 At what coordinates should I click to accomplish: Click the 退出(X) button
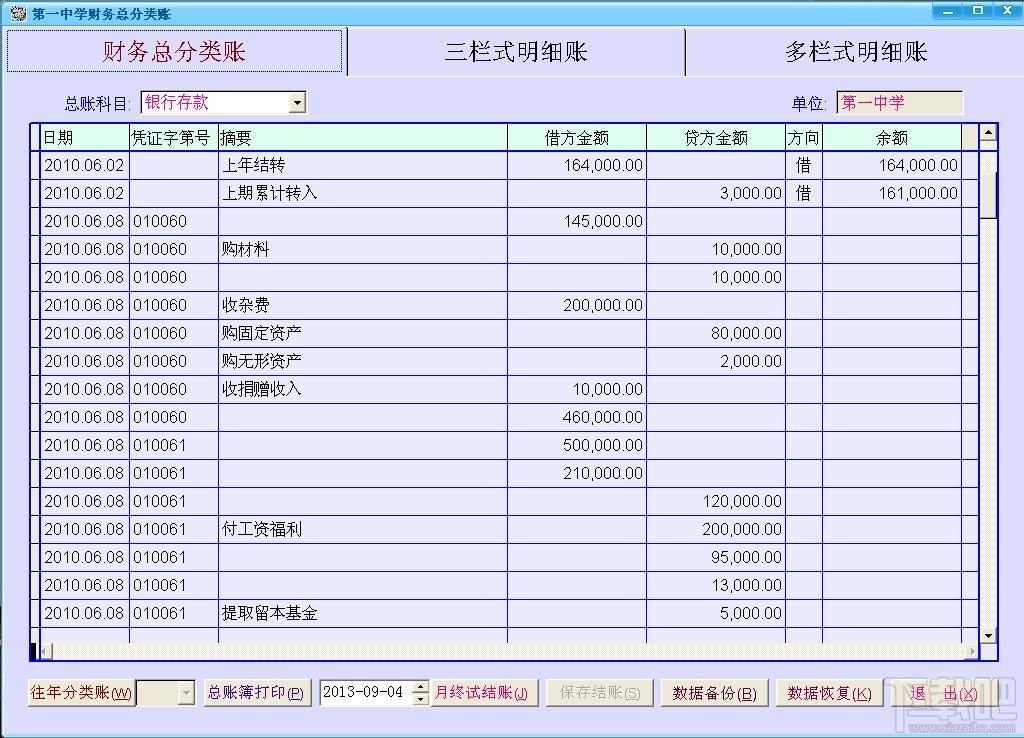(x=944, y=693)
